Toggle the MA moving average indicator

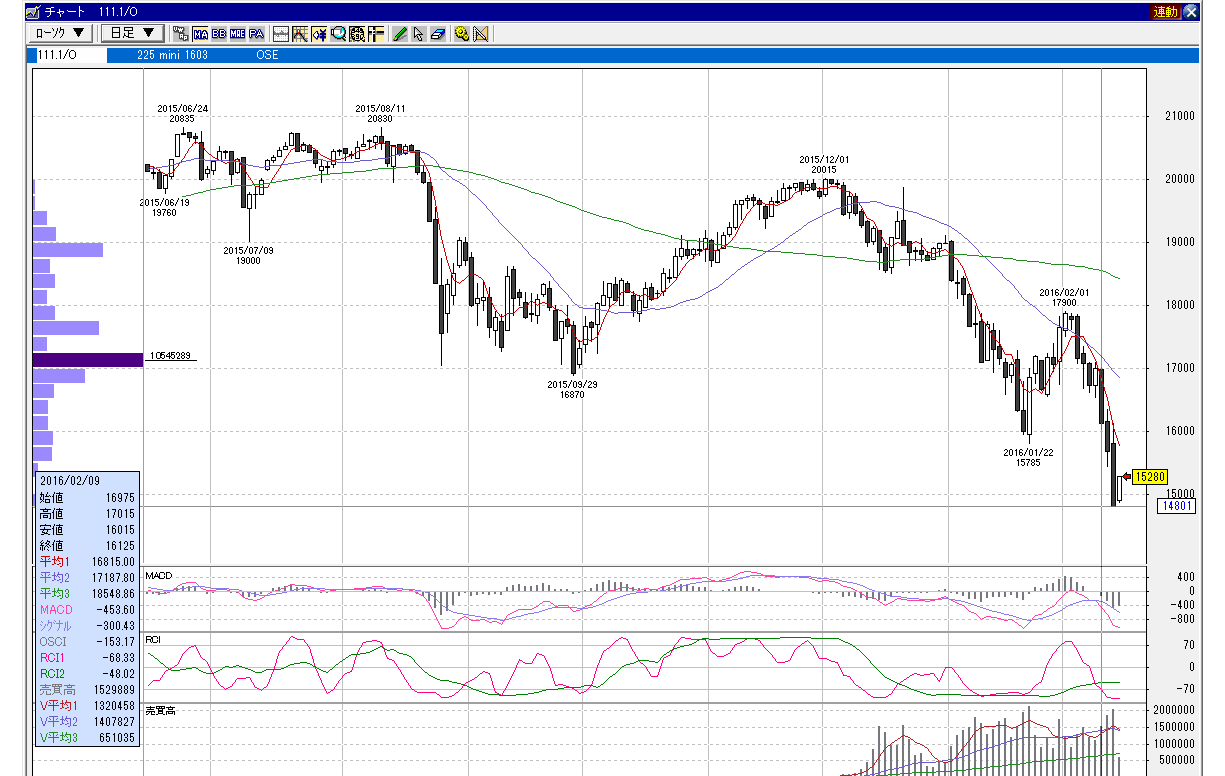tap(200, 33)
